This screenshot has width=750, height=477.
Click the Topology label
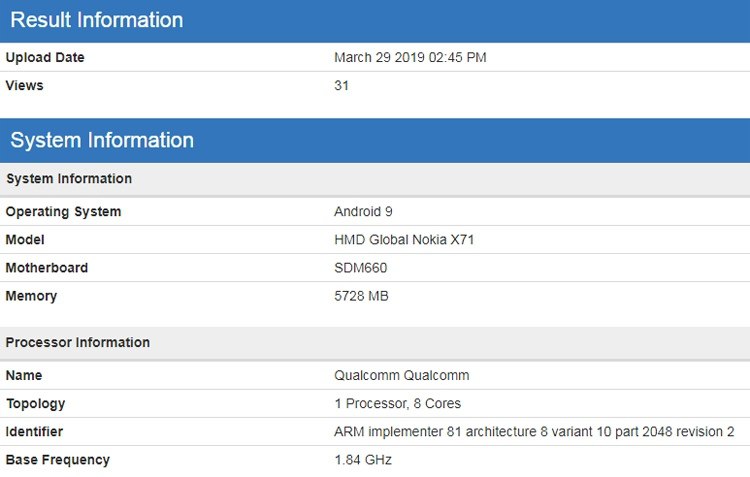click(36, 404)
